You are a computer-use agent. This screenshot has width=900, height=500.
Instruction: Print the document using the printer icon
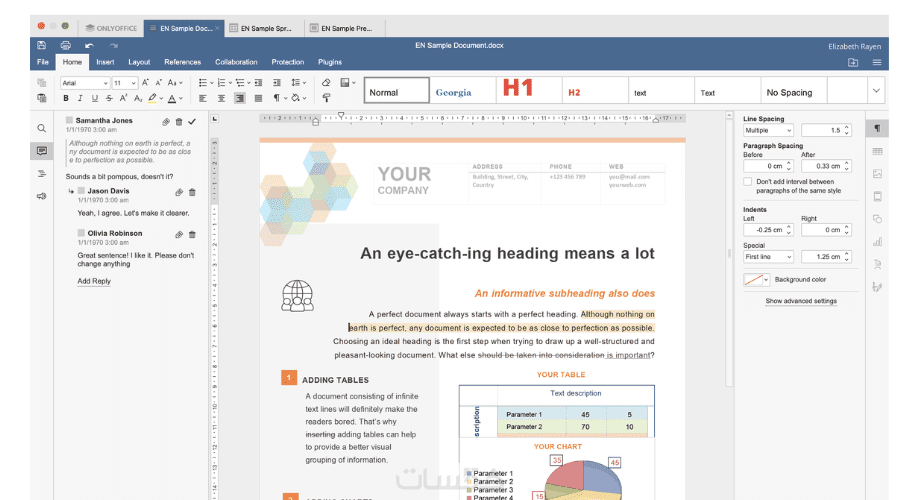click(x=65, y=45)
